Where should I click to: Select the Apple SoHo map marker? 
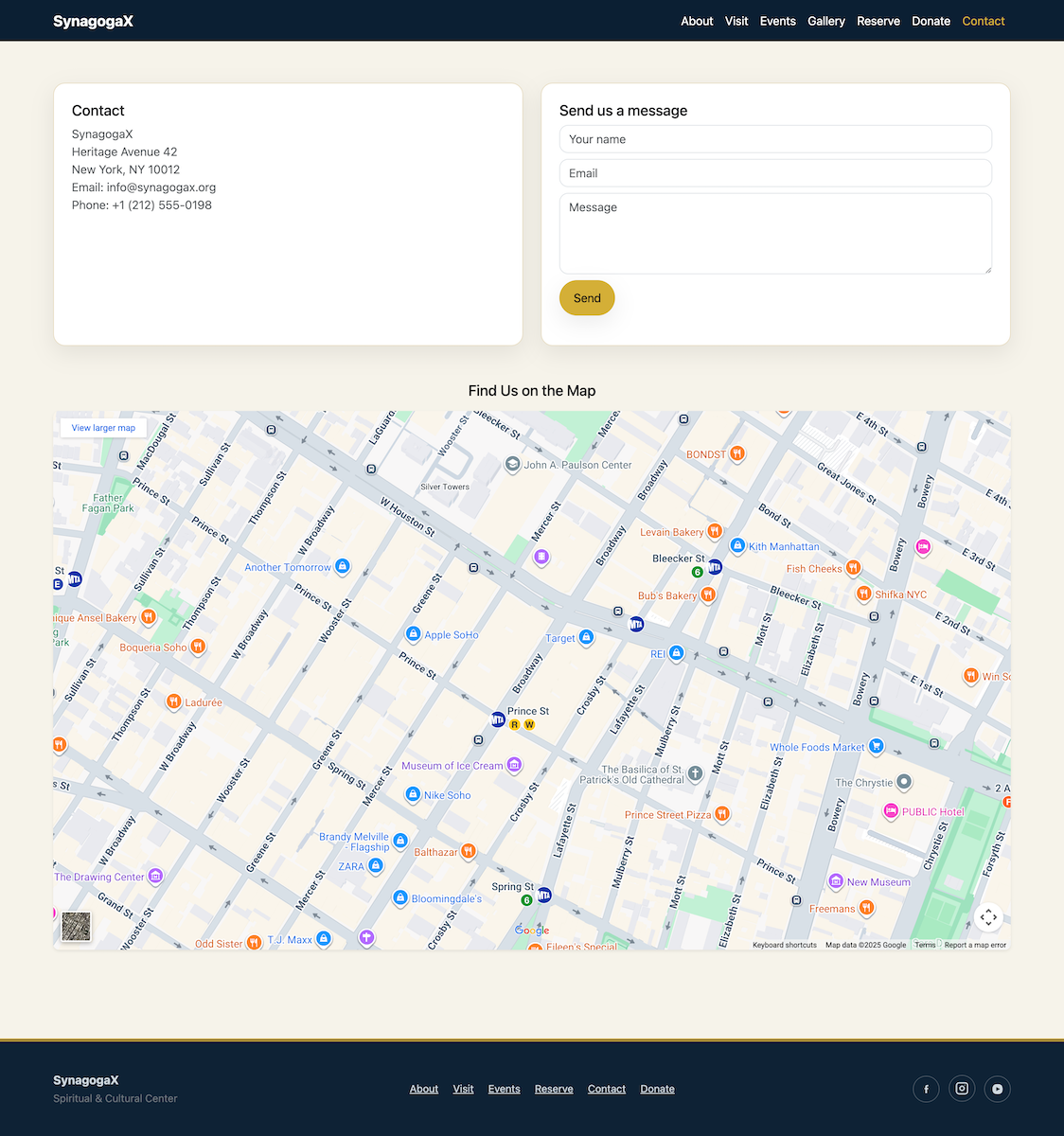(x=413, y=634)
